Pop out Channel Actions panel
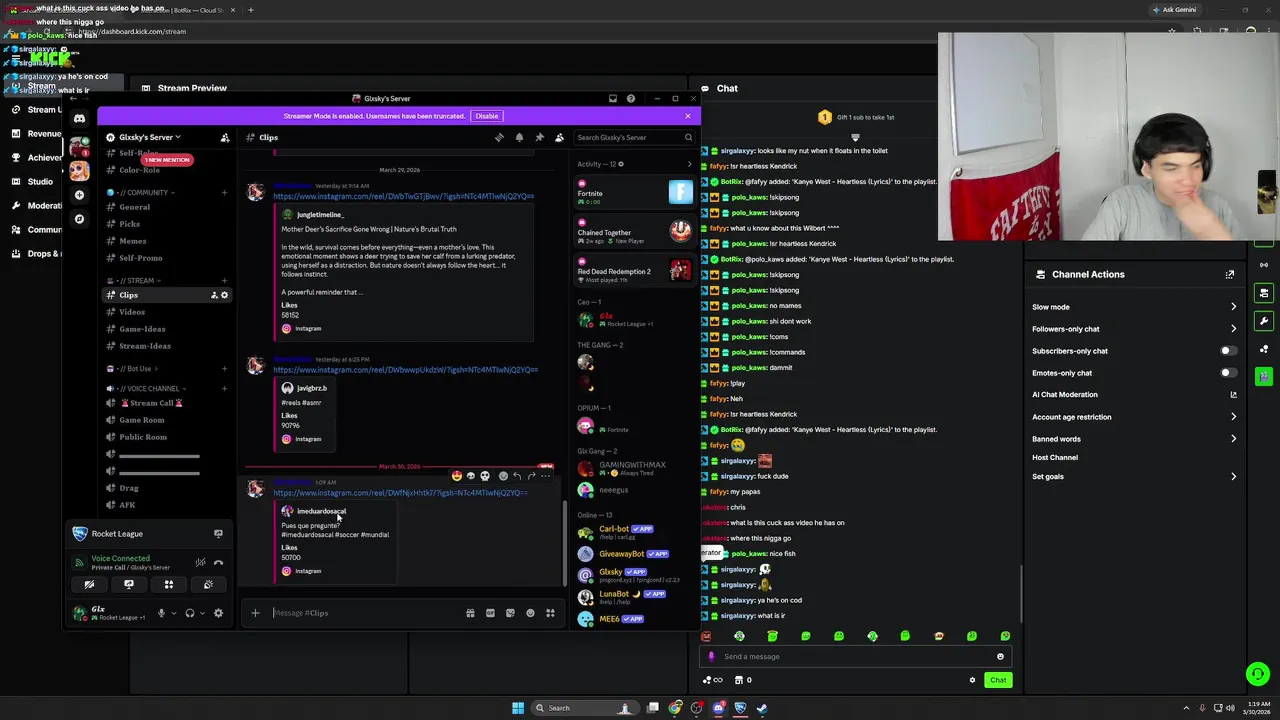Image resolution: width=1280 pixels, height=720 pixels. point(1230,274)
